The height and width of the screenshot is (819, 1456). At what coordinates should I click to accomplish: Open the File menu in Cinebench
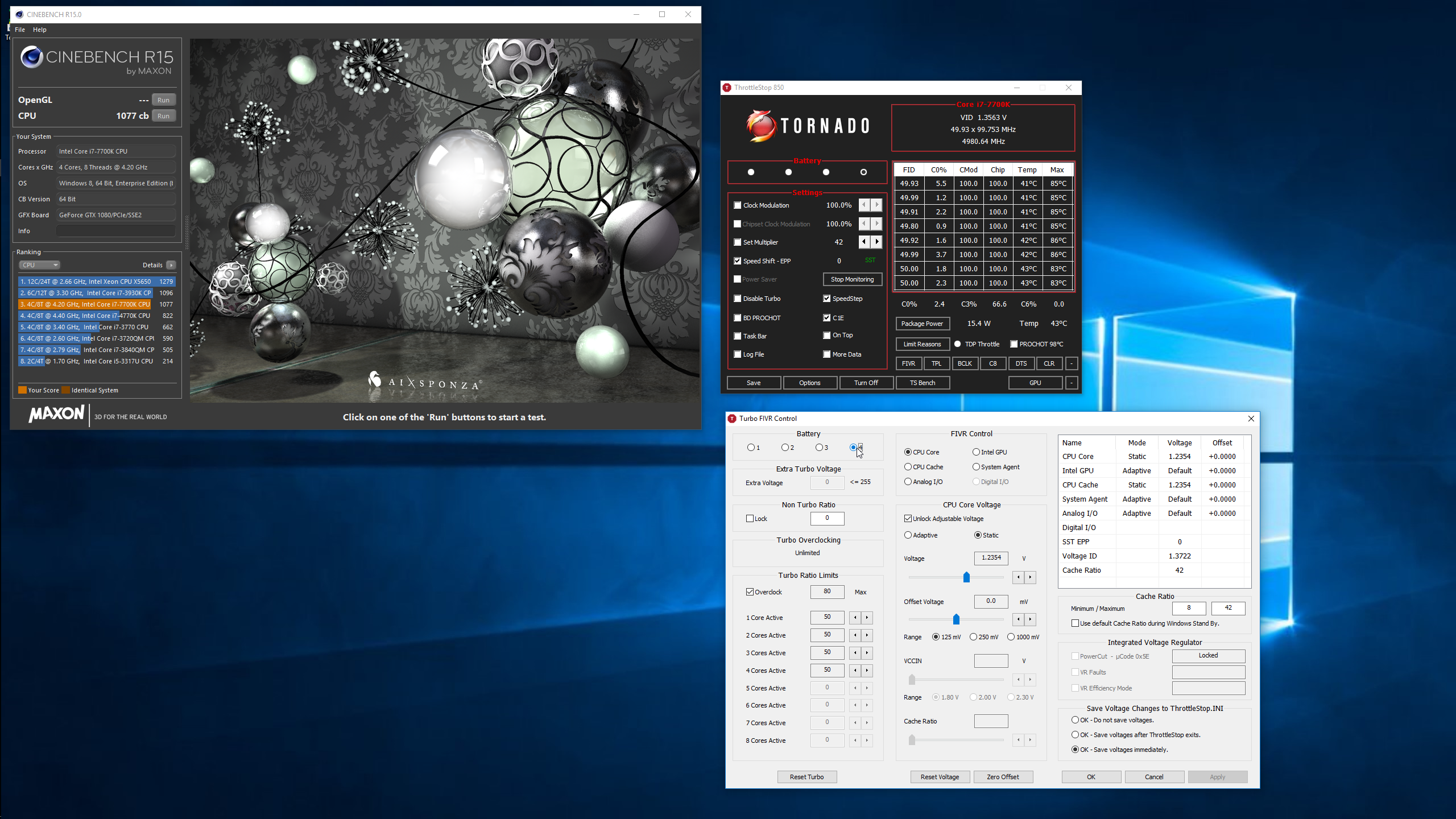20,30
